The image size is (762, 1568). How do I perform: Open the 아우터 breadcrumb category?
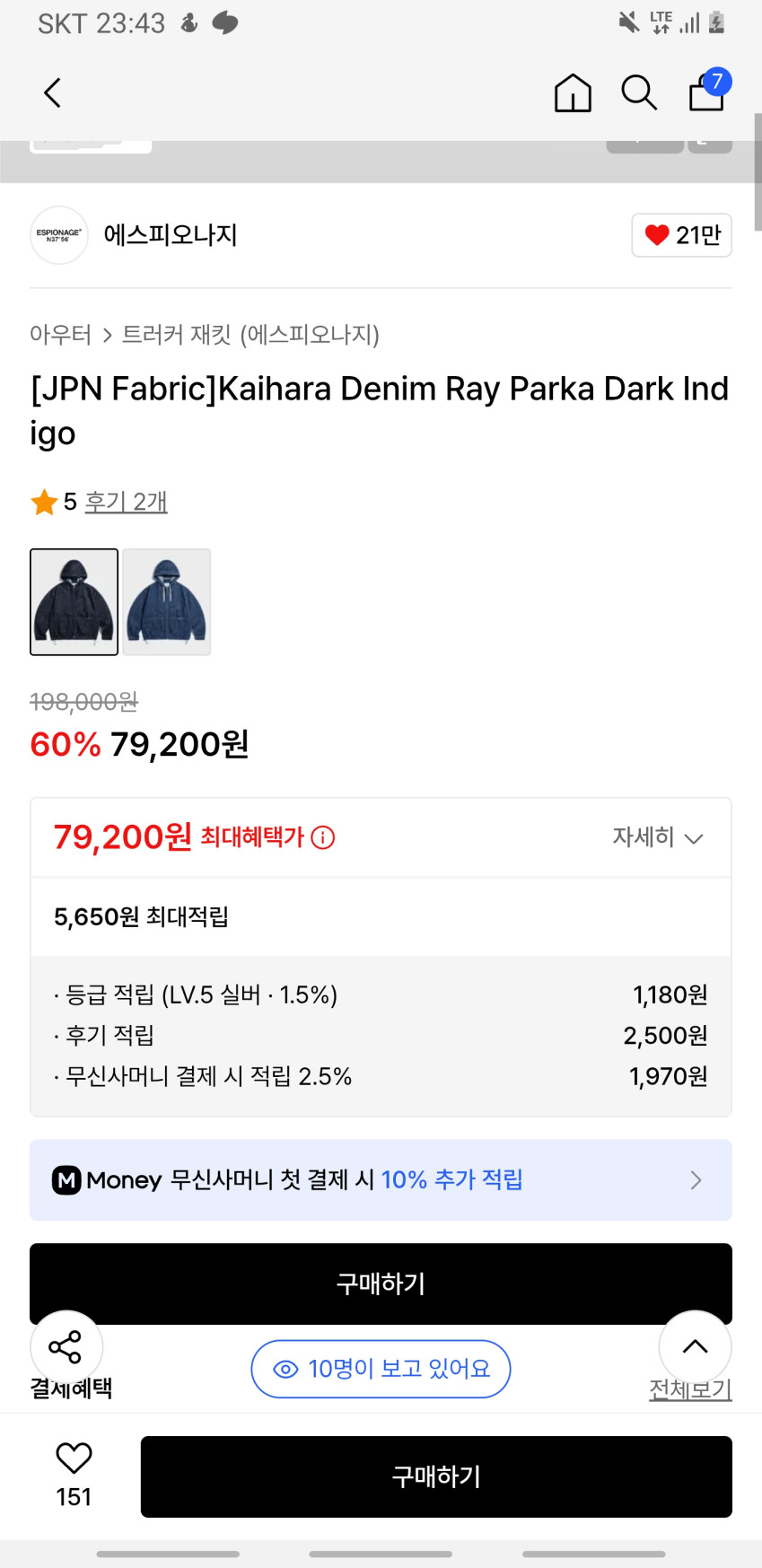(x=60, y=335)
